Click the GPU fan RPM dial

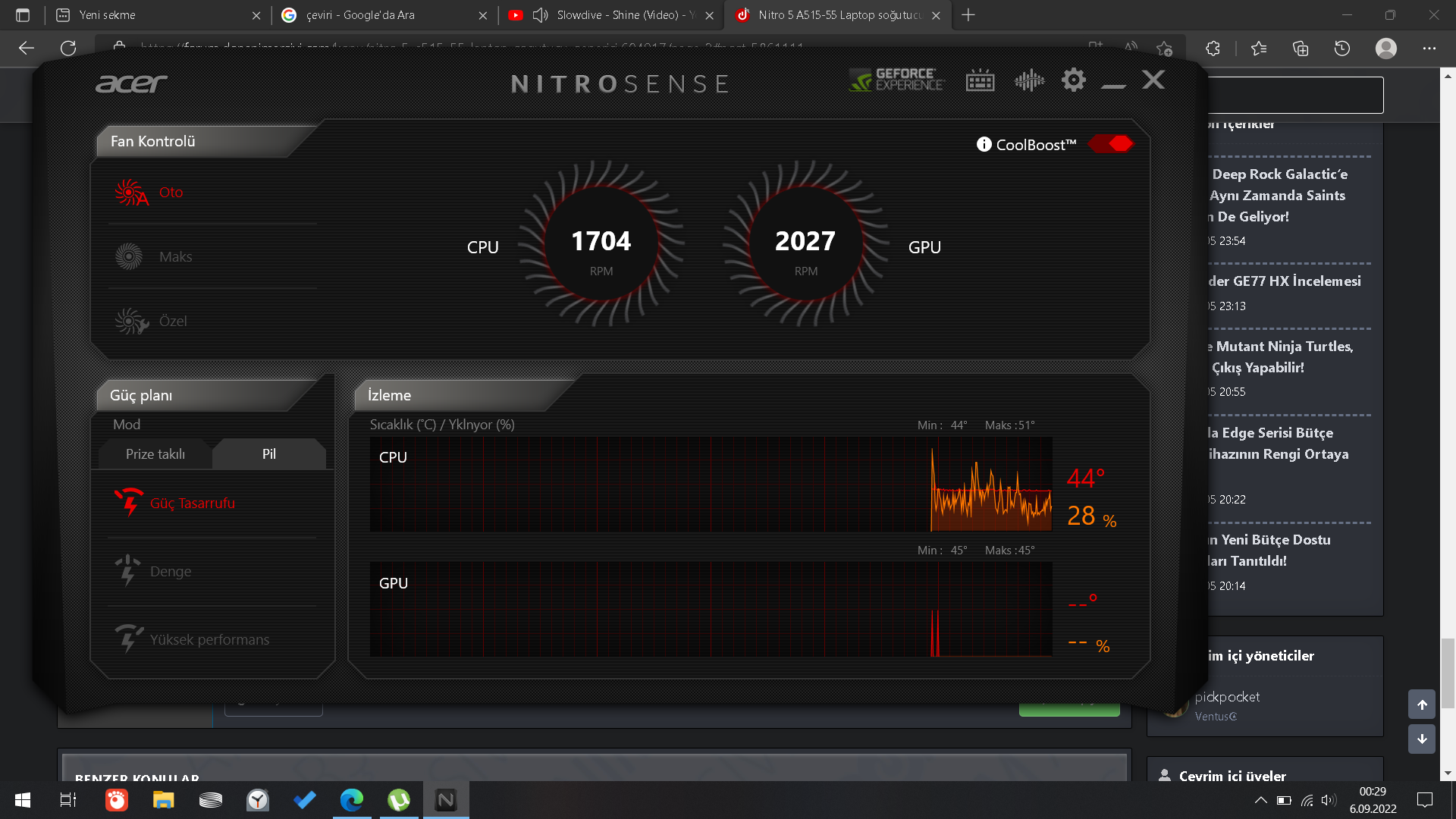[805, 244]
